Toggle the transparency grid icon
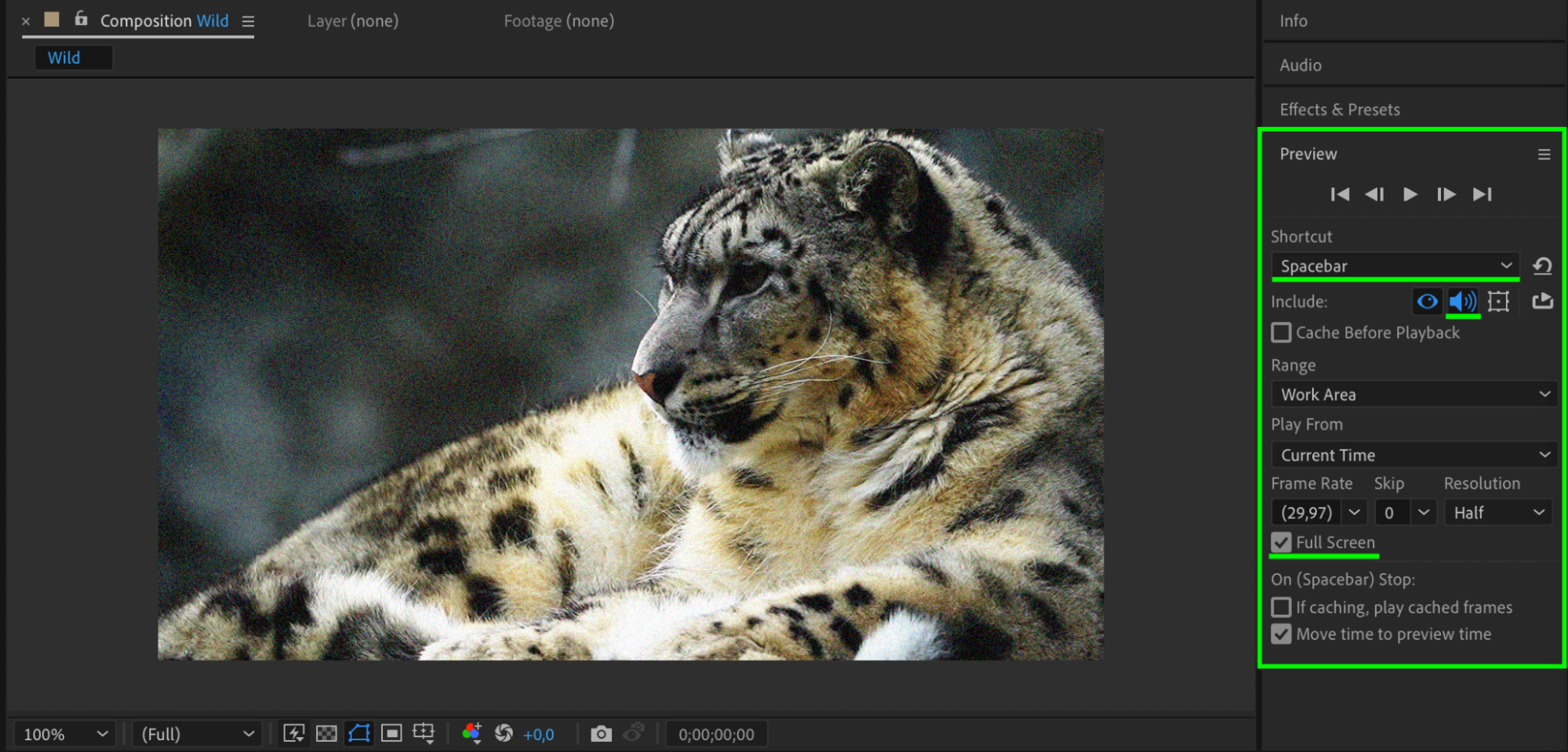 (x=326, y=734)
